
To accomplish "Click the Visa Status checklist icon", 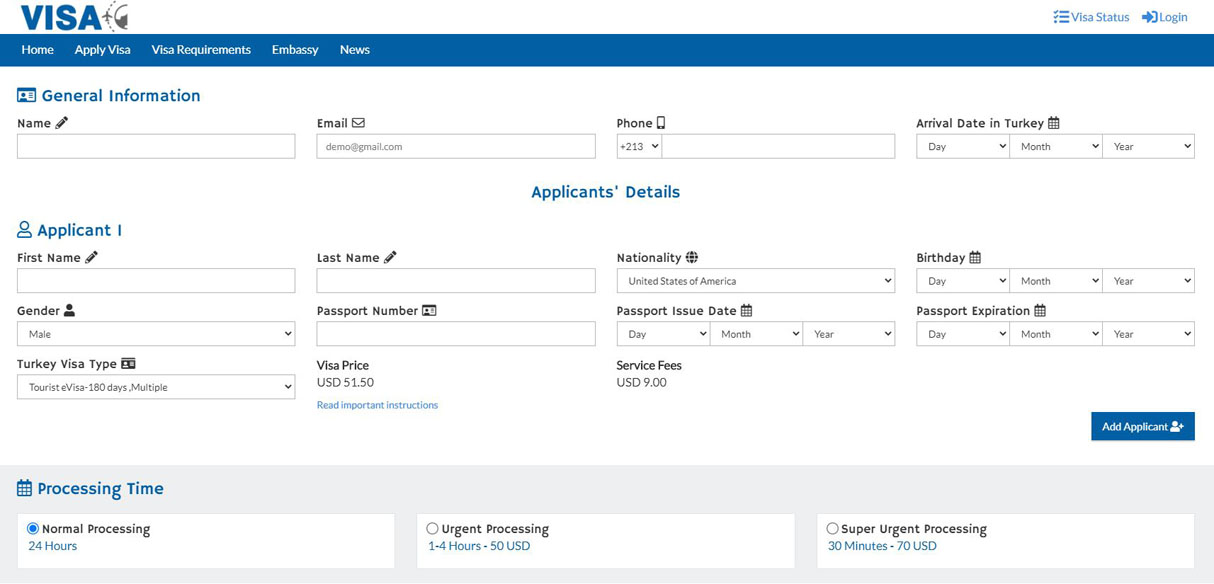I will click(1061, 17).
